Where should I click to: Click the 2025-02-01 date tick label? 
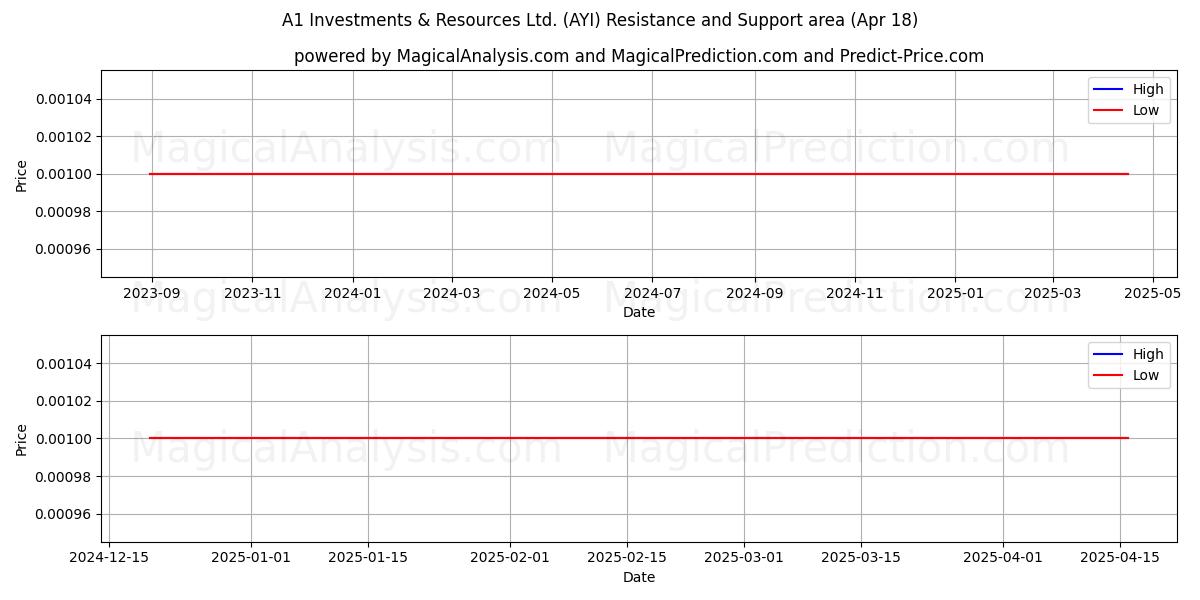510,558
